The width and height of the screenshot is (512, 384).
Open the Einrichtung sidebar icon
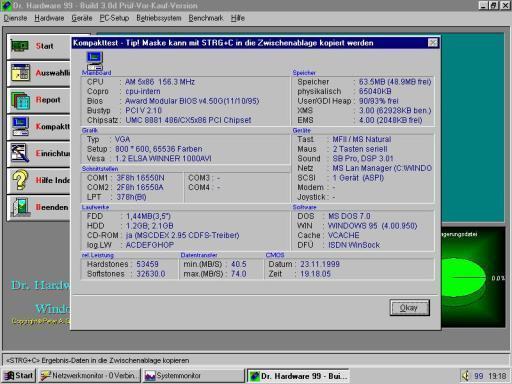click(x=20, y=153)
